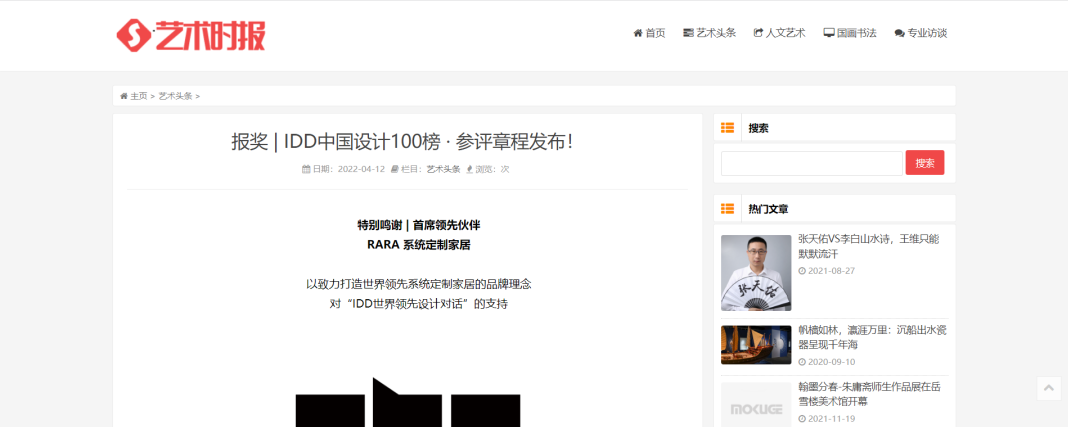
Task: Click the text 特别鸣谢 | 首席领先伙伴
Action: [x=418, y=225]
